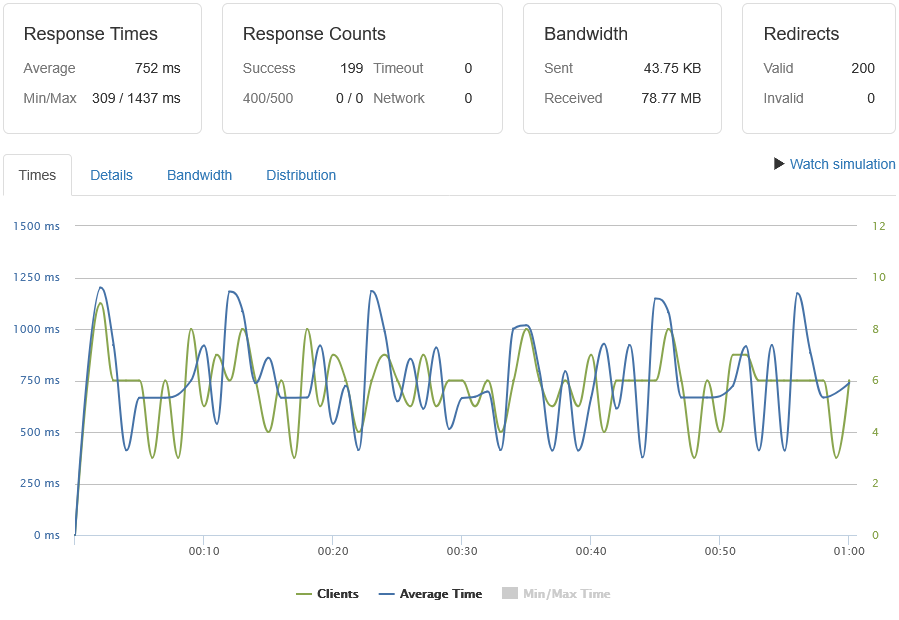Click the Received 78.77 MB bandwidth value

click(670, 98)
